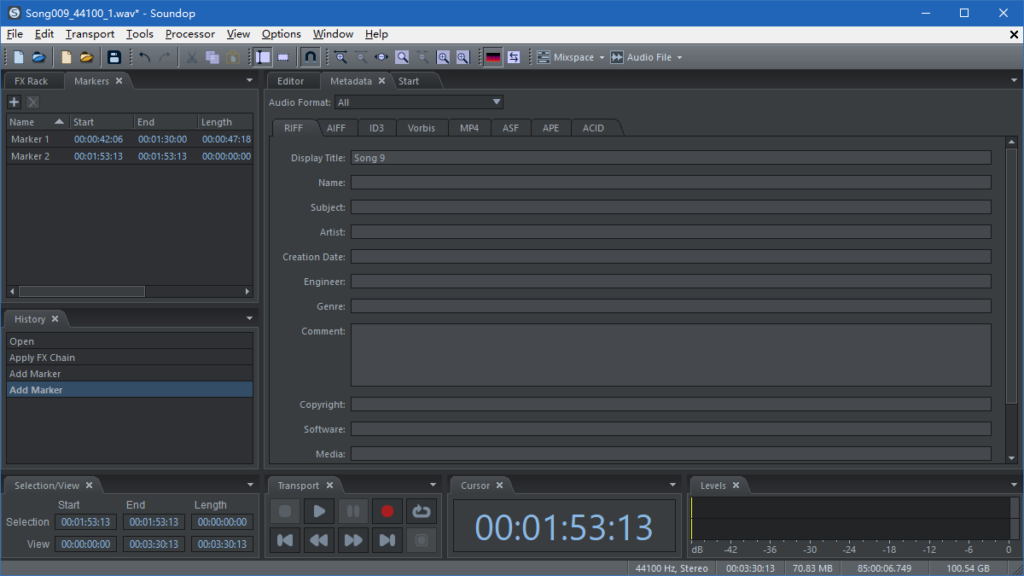
Task: Add a new marker with the plus button
Action: click(x=13, y=101)
